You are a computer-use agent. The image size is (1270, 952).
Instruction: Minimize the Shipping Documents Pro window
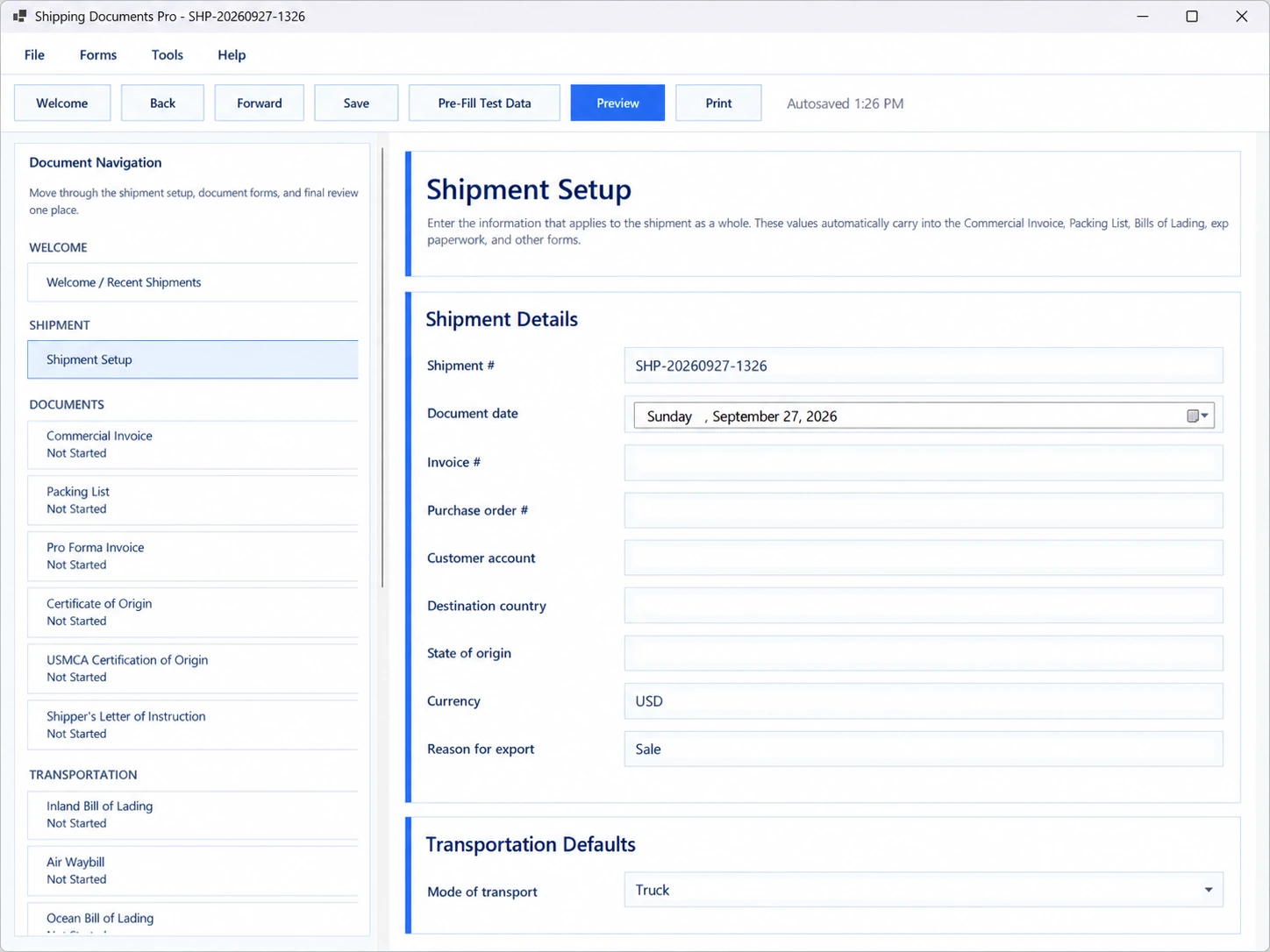pos(1143,17)
